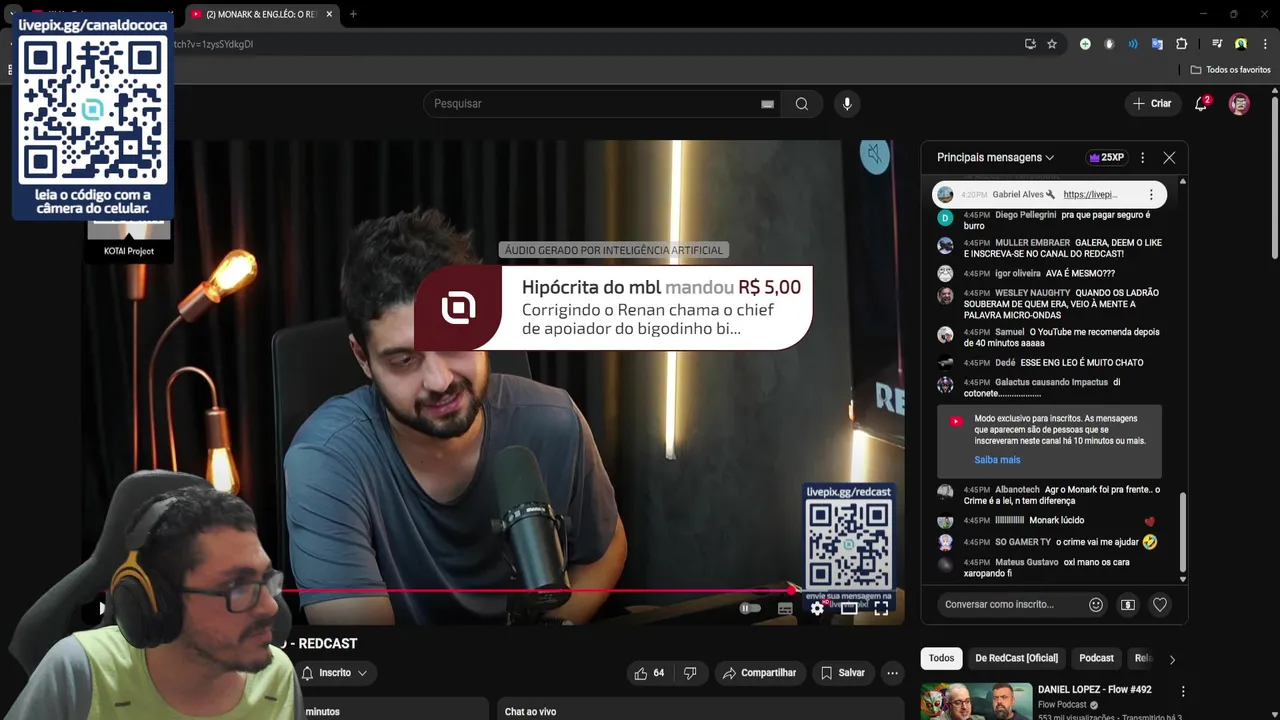This screenshot has width=1280, height=720.
Task: Click the Compartilhar share button
Action: (760, 673)
